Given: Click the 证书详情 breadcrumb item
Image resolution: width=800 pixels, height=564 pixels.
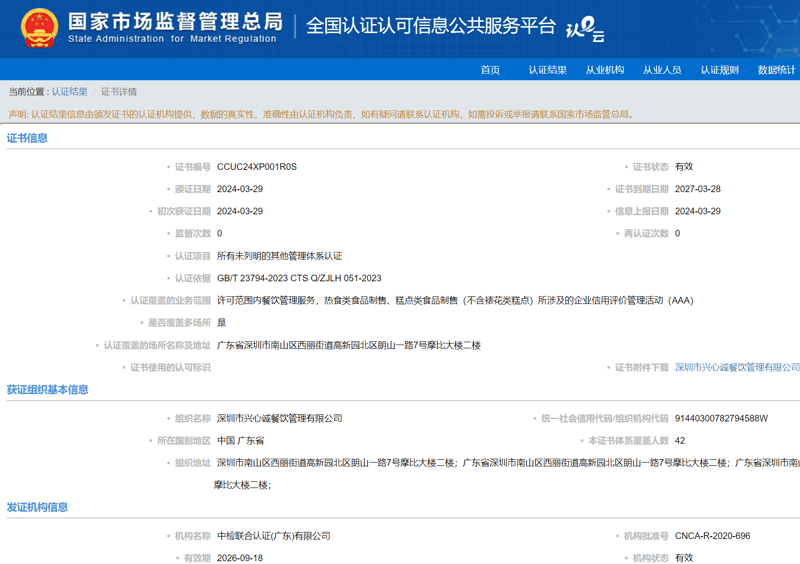Looking at the screenshot, I should (x=119, y=92).
